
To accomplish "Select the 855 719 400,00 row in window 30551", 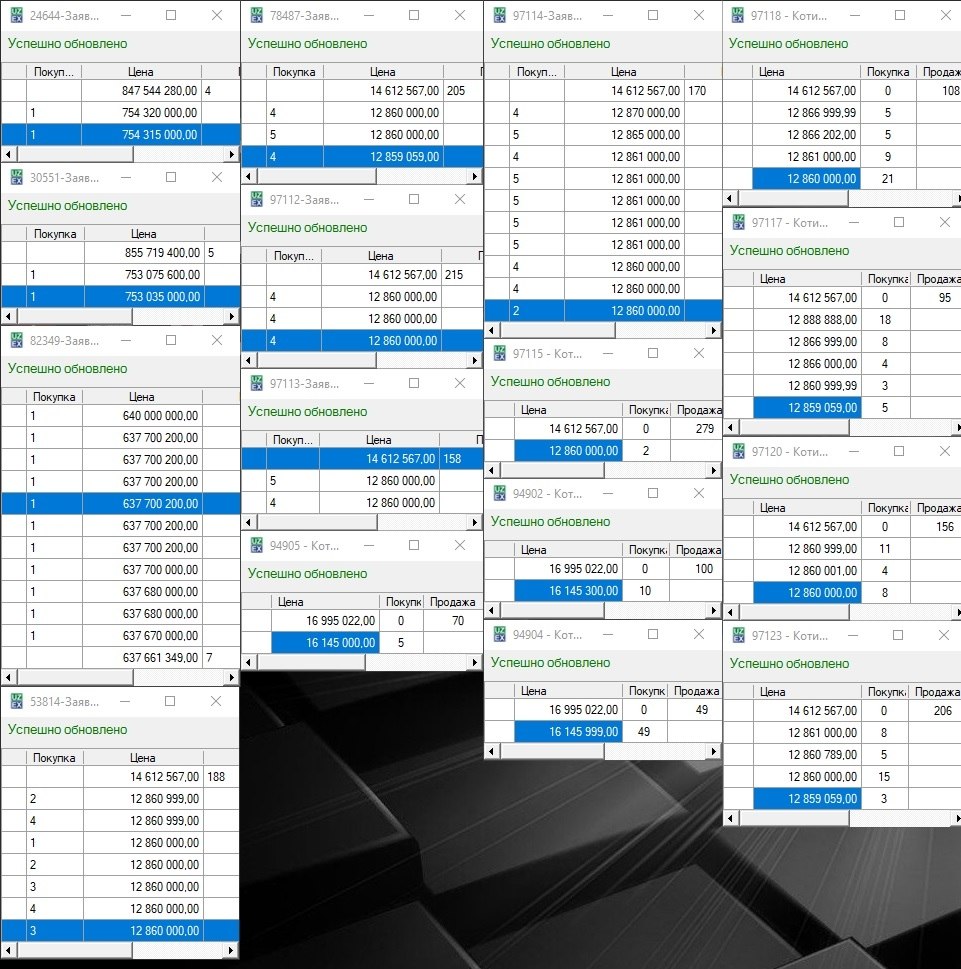I will [160, 253].
